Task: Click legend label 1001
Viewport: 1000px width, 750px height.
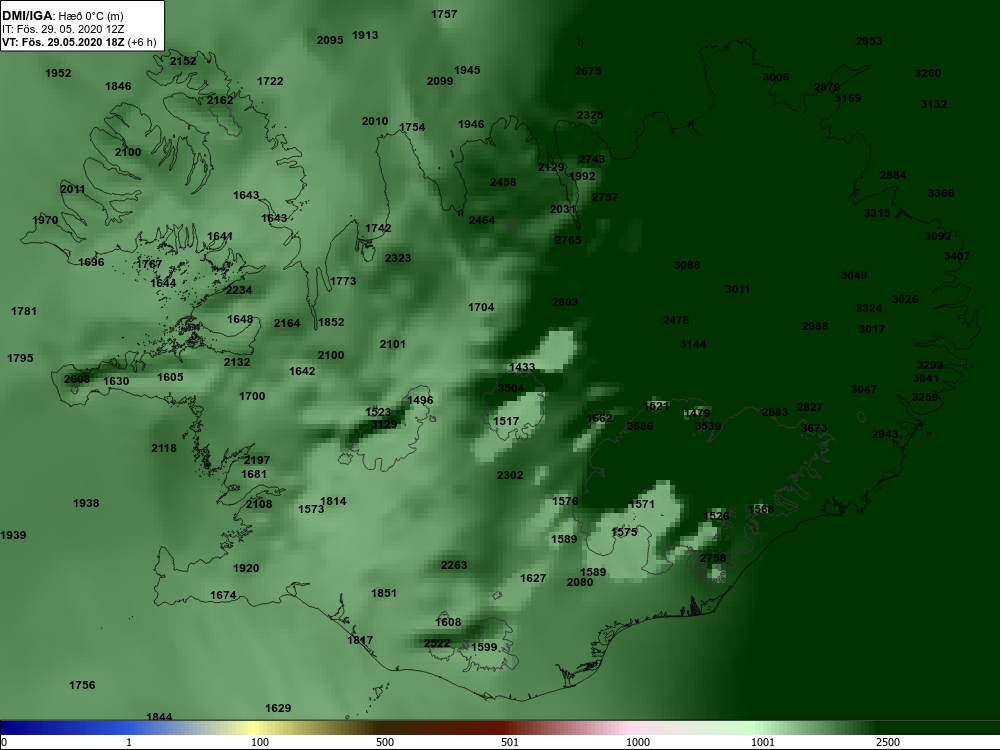Action: point(763,742)
